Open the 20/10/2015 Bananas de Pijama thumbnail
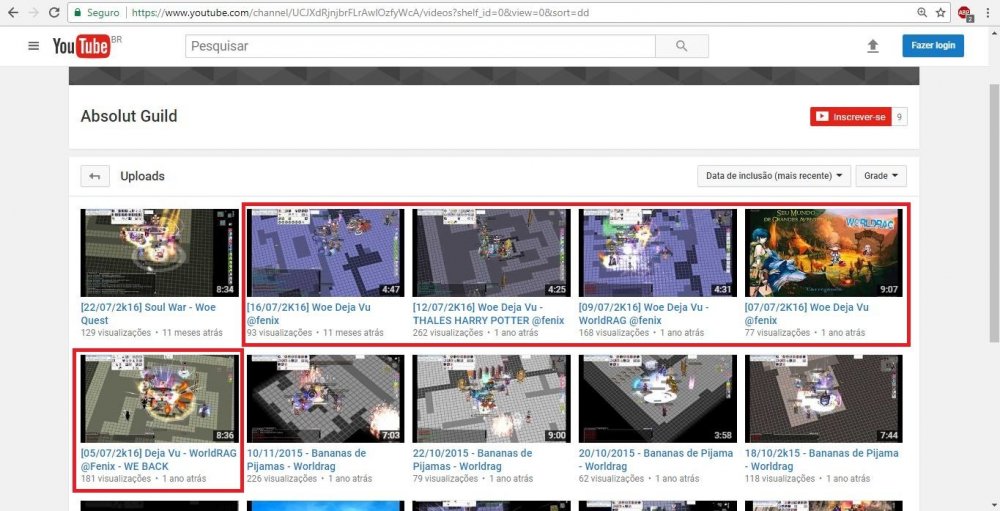This screenshot has height=511, width=1000. [x=658, y=399]
